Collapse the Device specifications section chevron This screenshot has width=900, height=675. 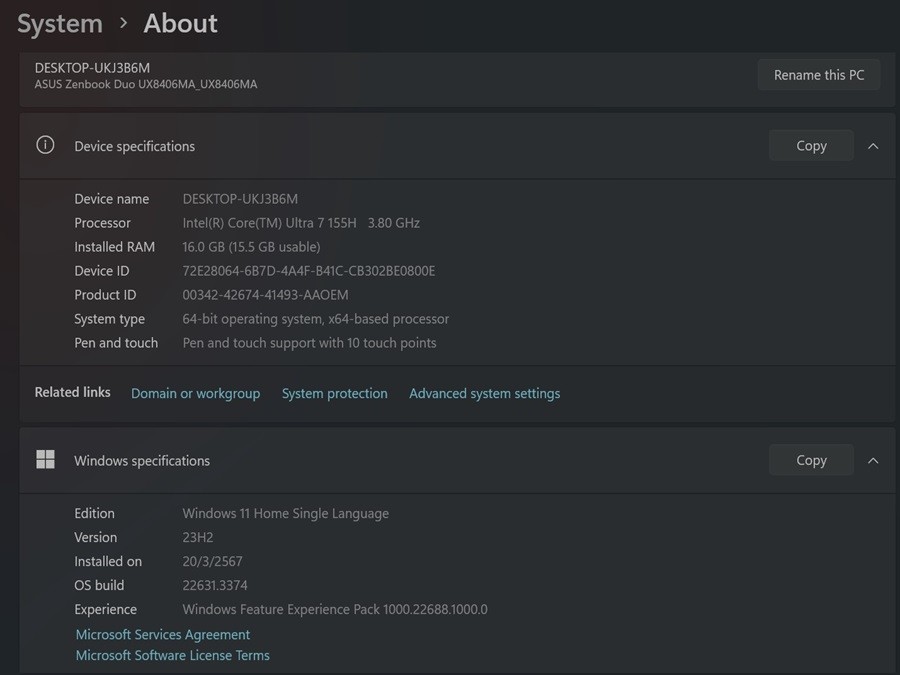(873, 146)
